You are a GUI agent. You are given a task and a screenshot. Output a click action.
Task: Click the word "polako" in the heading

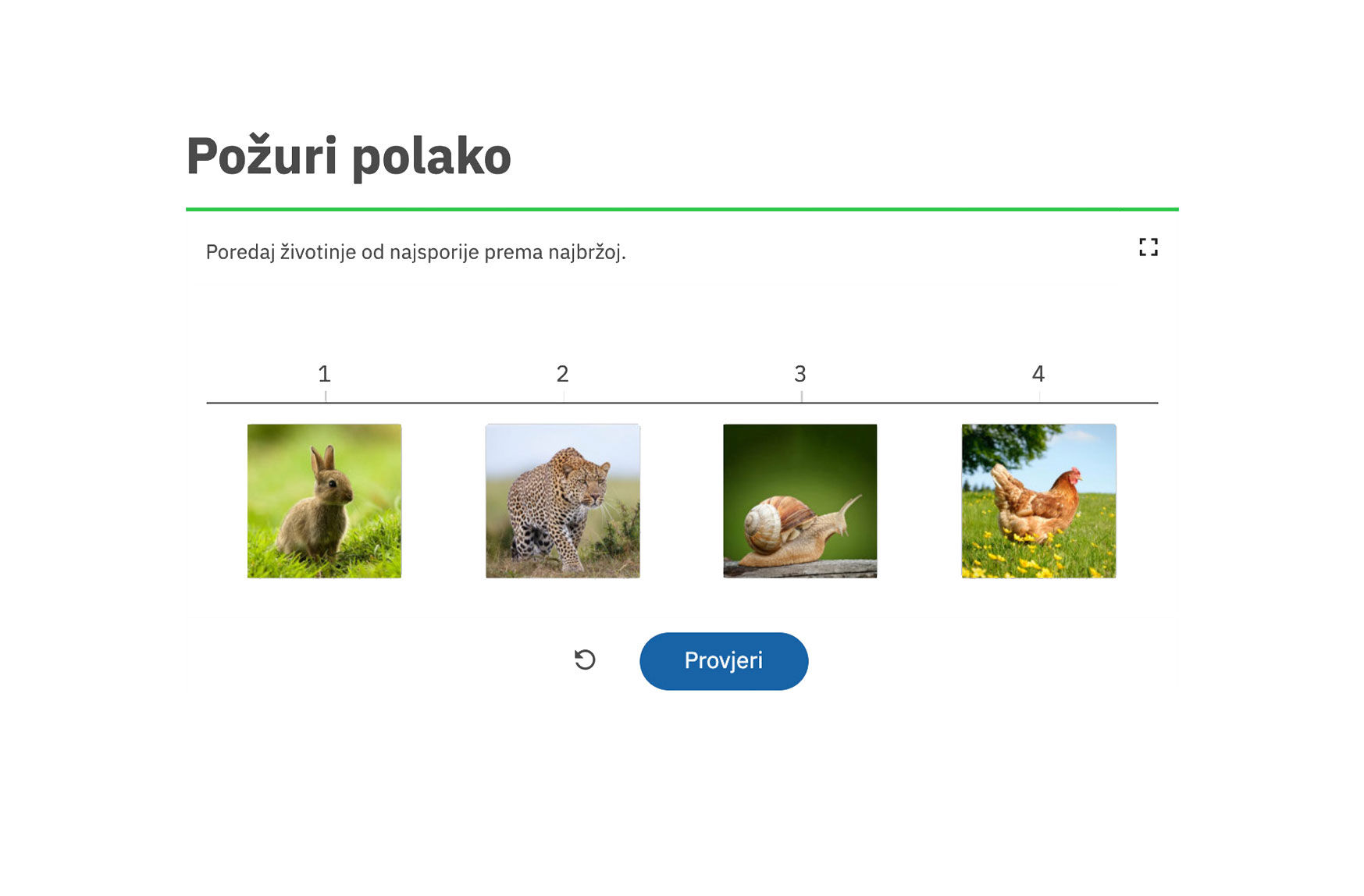[x=431, y=156]
